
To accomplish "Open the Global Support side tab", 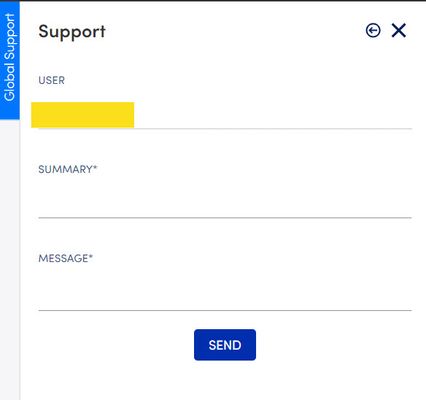I will (10, 60).
